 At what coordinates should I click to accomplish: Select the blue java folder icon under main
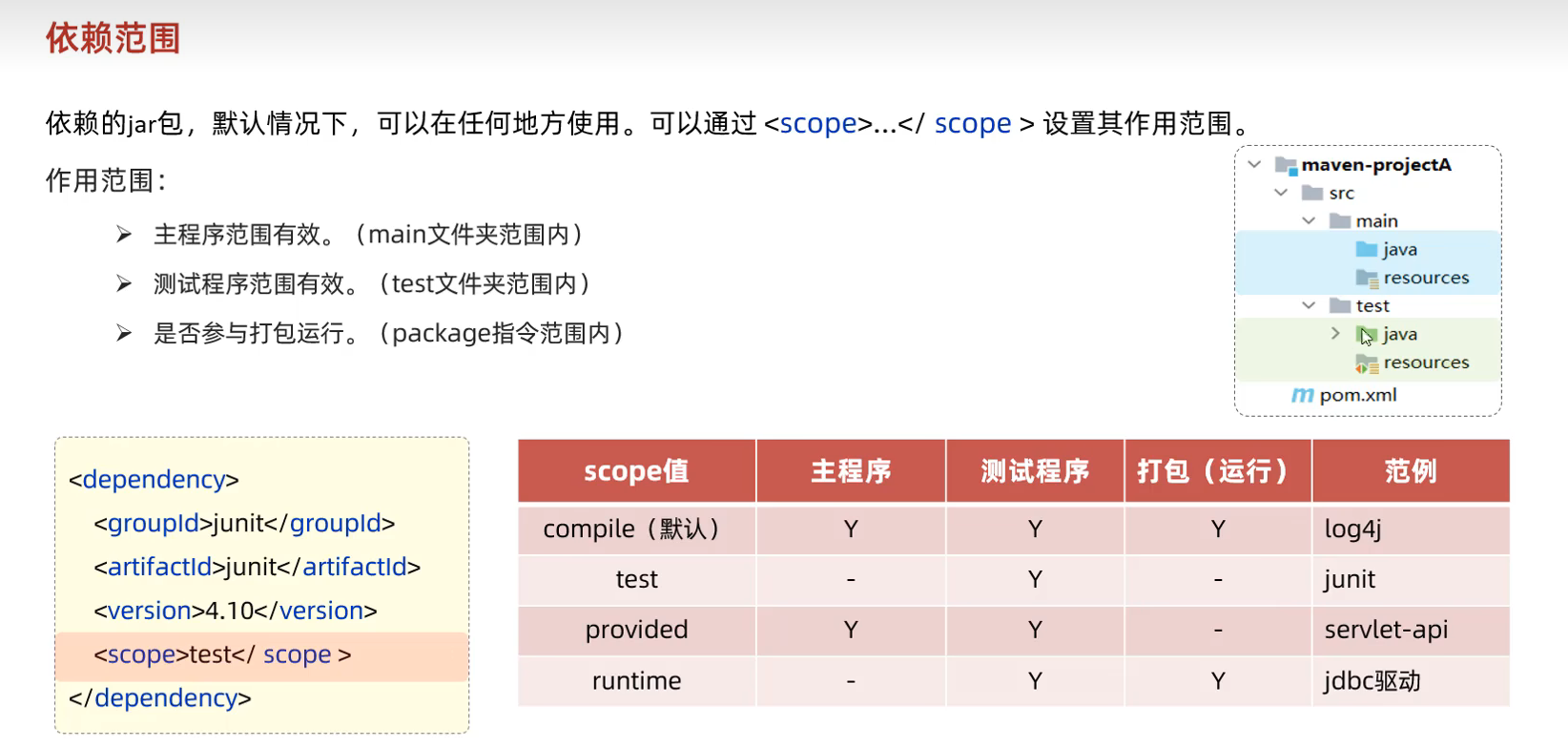1367,250
